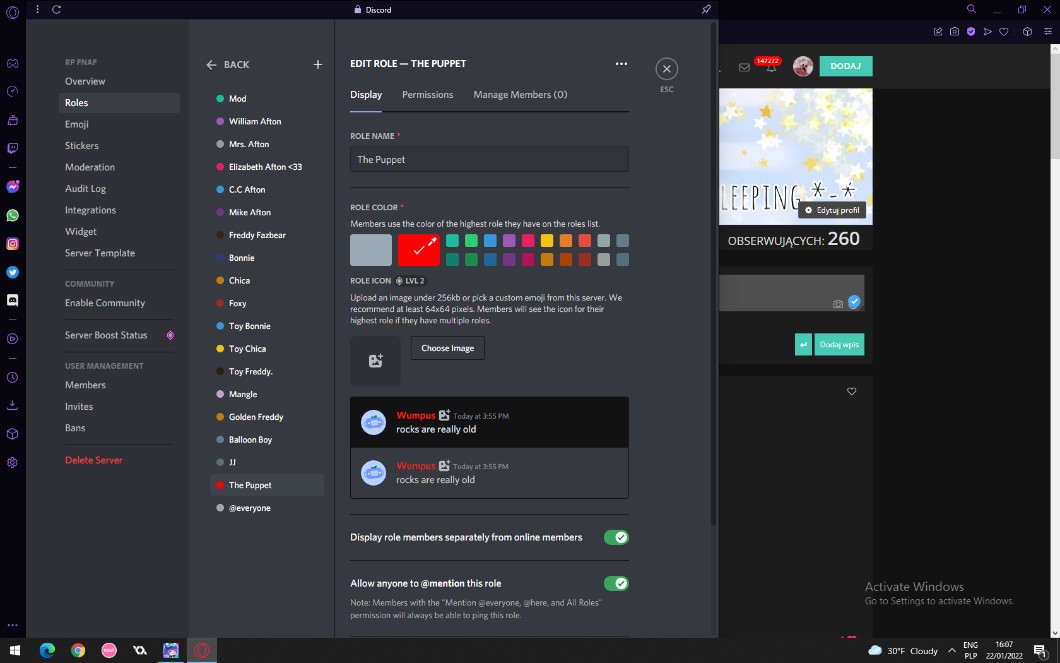Disable displaying role members separately

pos(616,537)
